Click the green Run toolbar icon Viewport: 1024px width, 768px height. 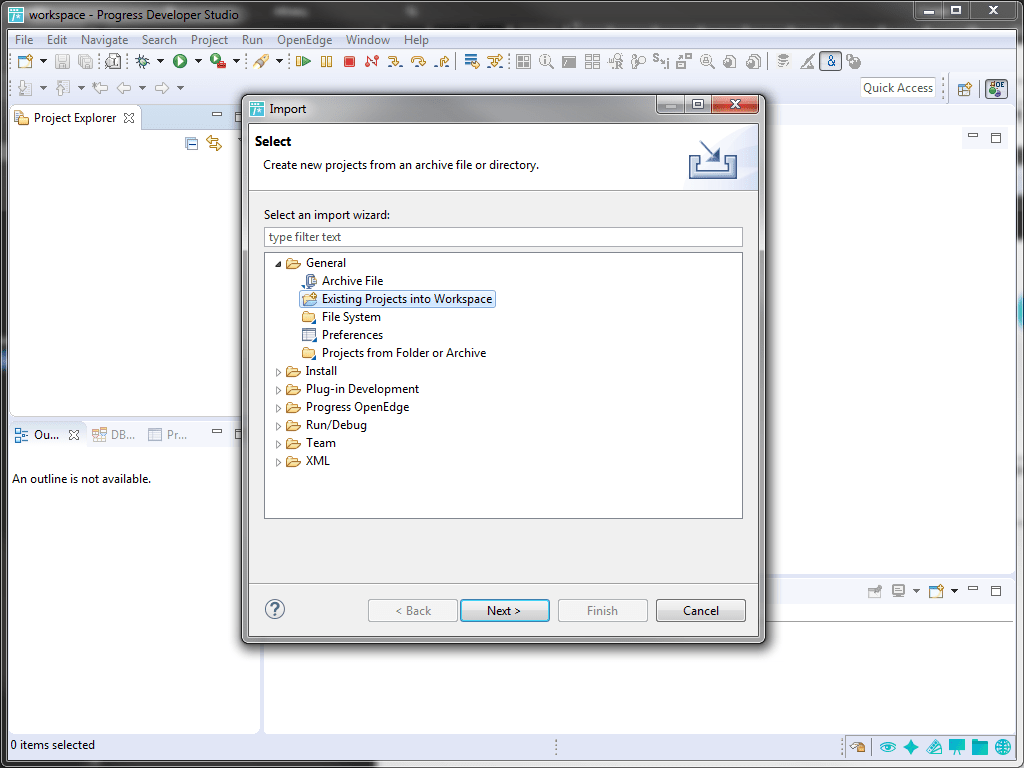(180, 62)
